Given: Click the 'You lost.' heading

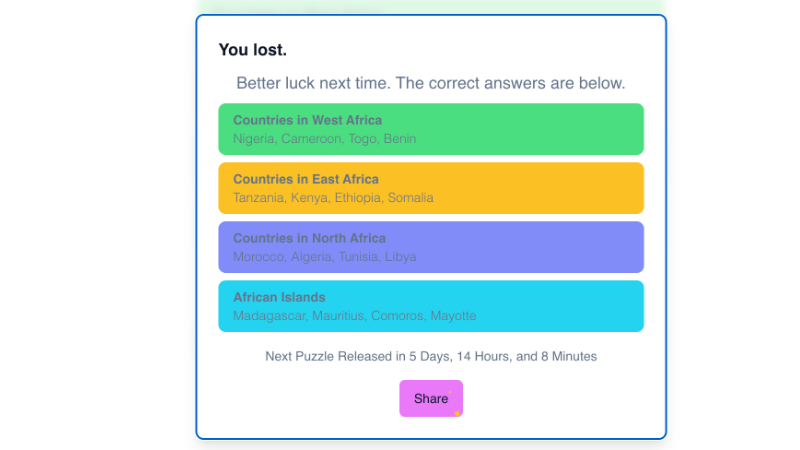Looking at the screenshot, I should point(253,50).
